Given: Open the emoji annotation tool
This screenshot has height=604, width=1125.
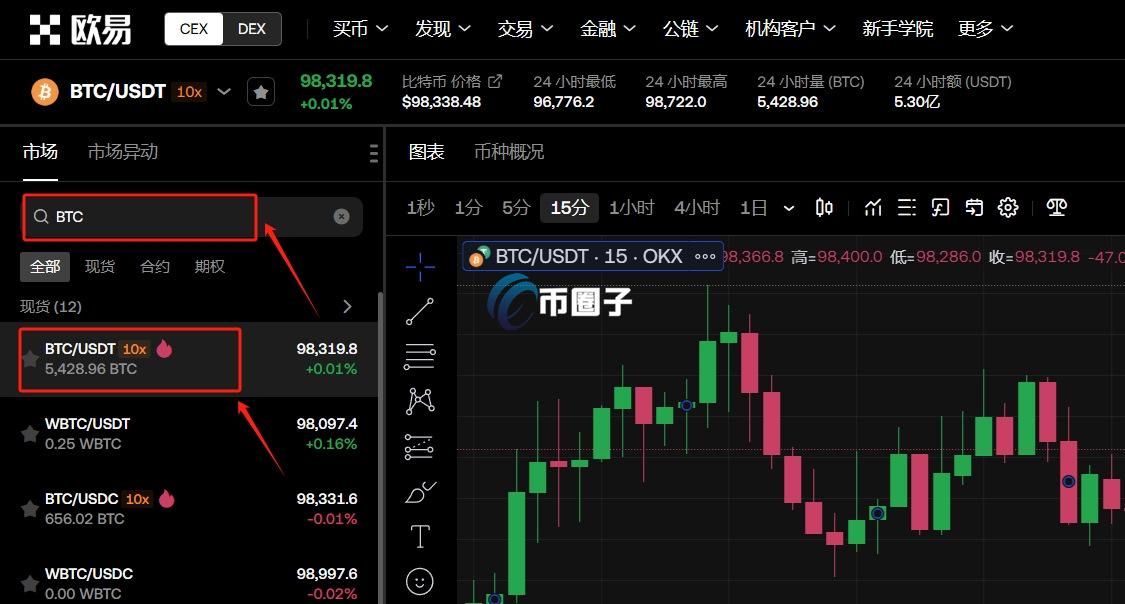Looking at the screenshot, I should pos(419,581).
